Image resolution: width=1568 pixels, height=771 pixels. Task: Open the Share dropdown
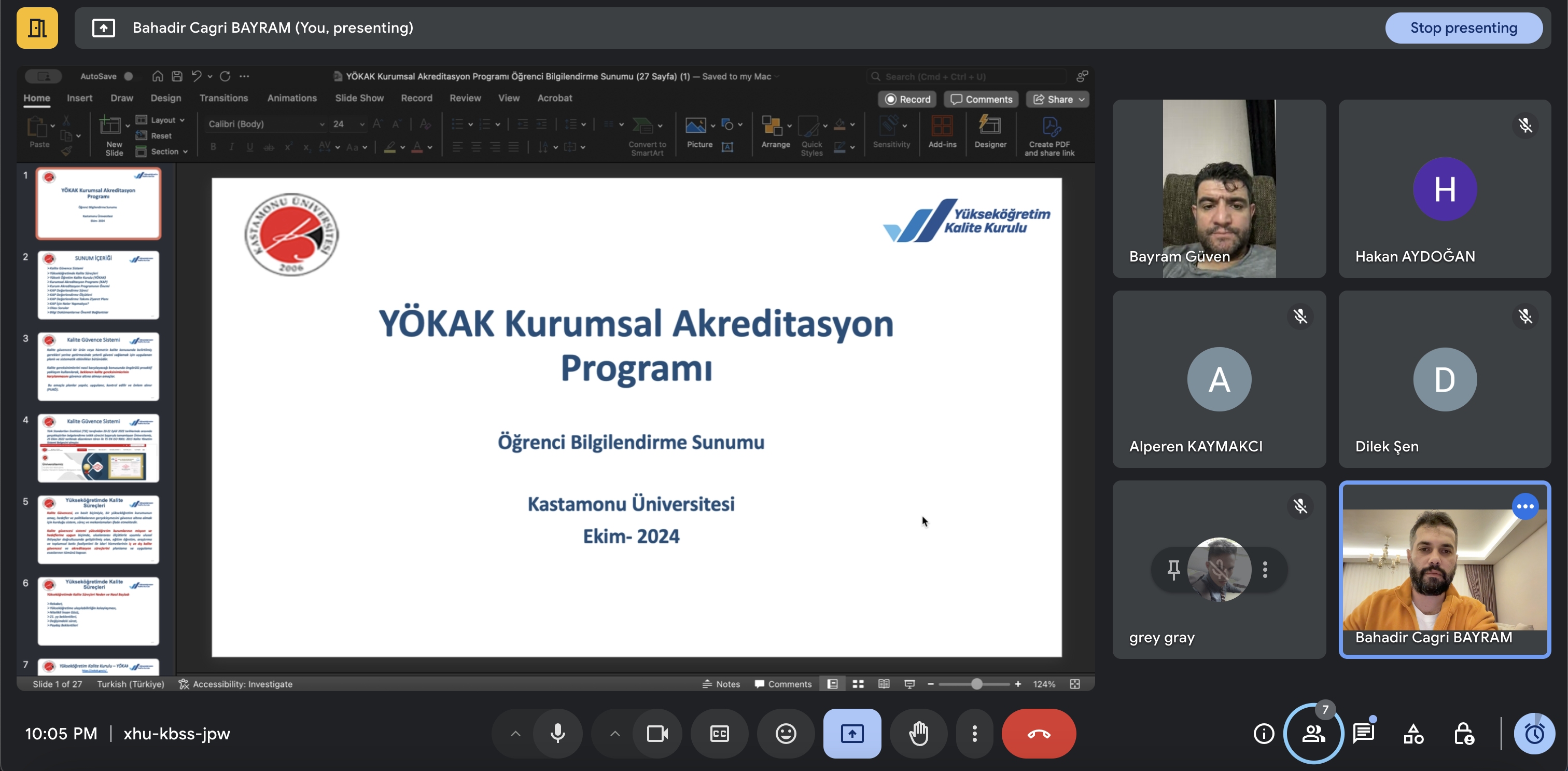pyautogui.click(x=1058, y=99)
